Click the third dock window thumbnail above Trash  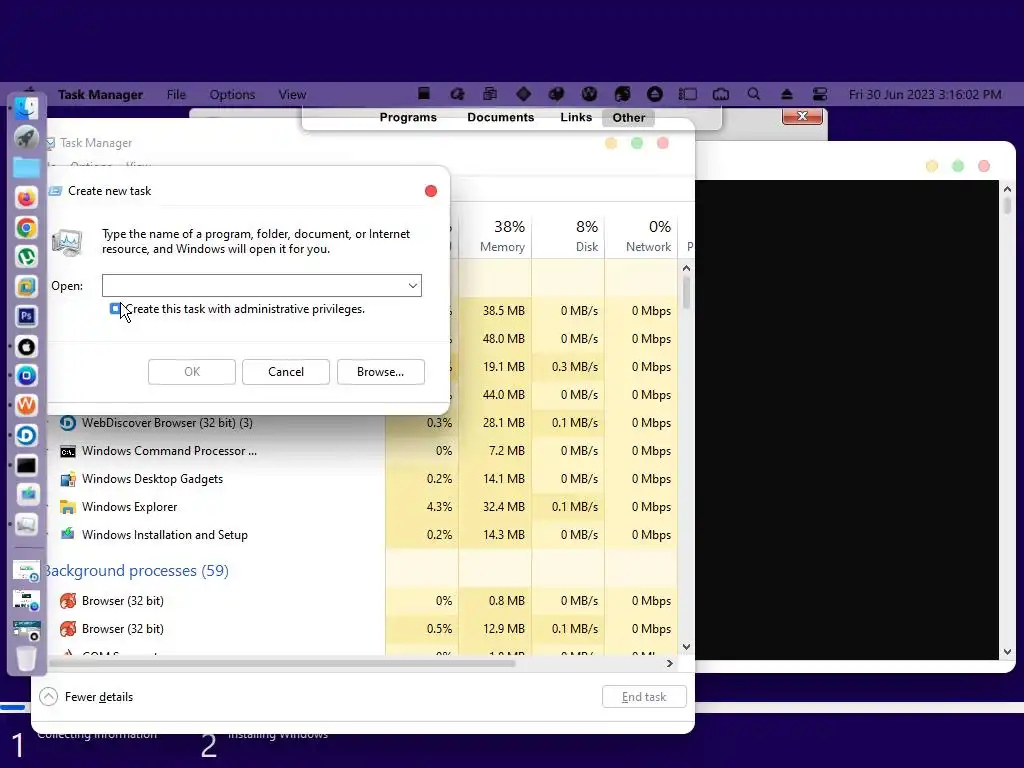tap(26, 631)
